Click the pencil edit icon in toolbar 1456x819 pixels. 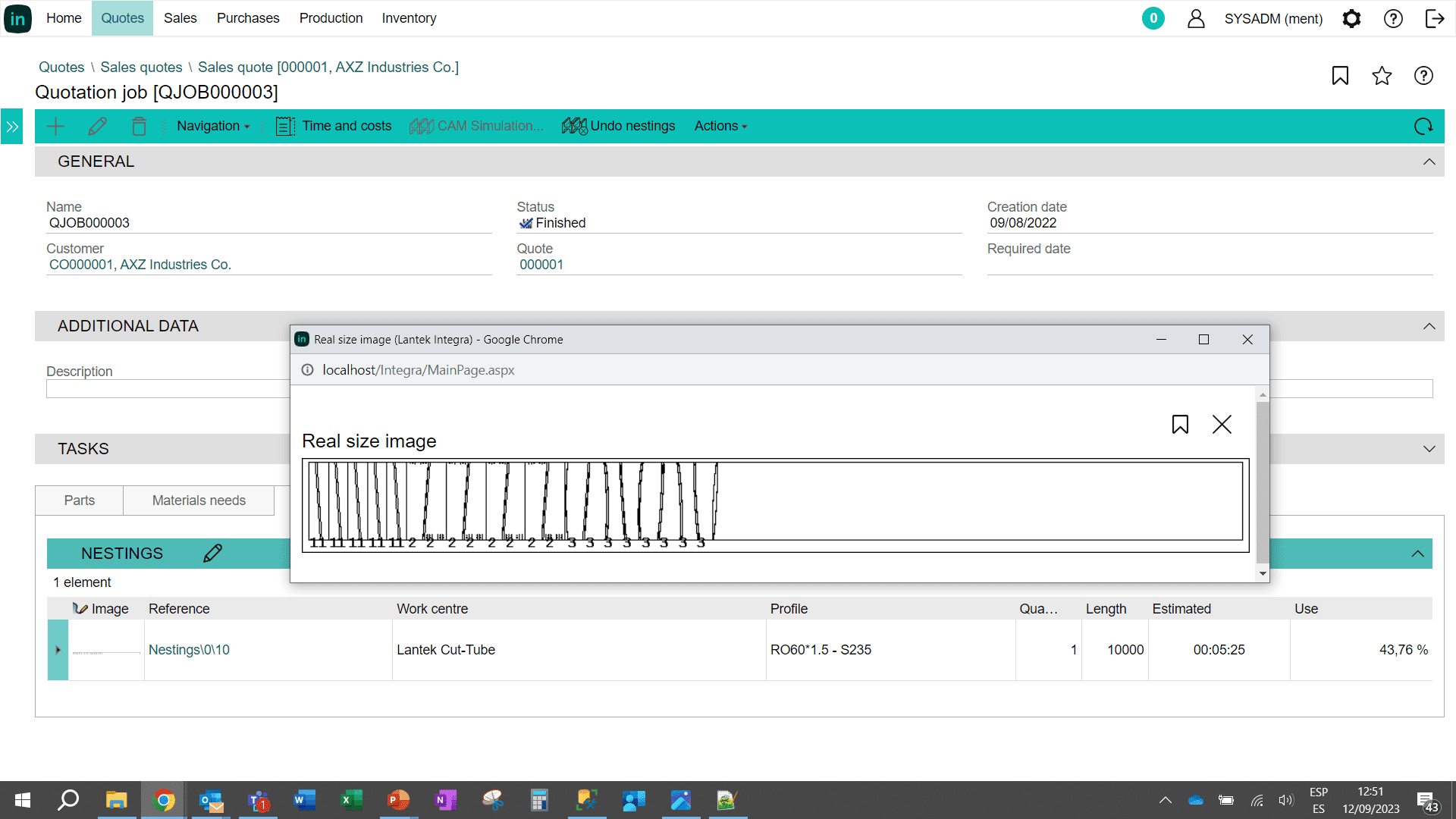(97, 126)
